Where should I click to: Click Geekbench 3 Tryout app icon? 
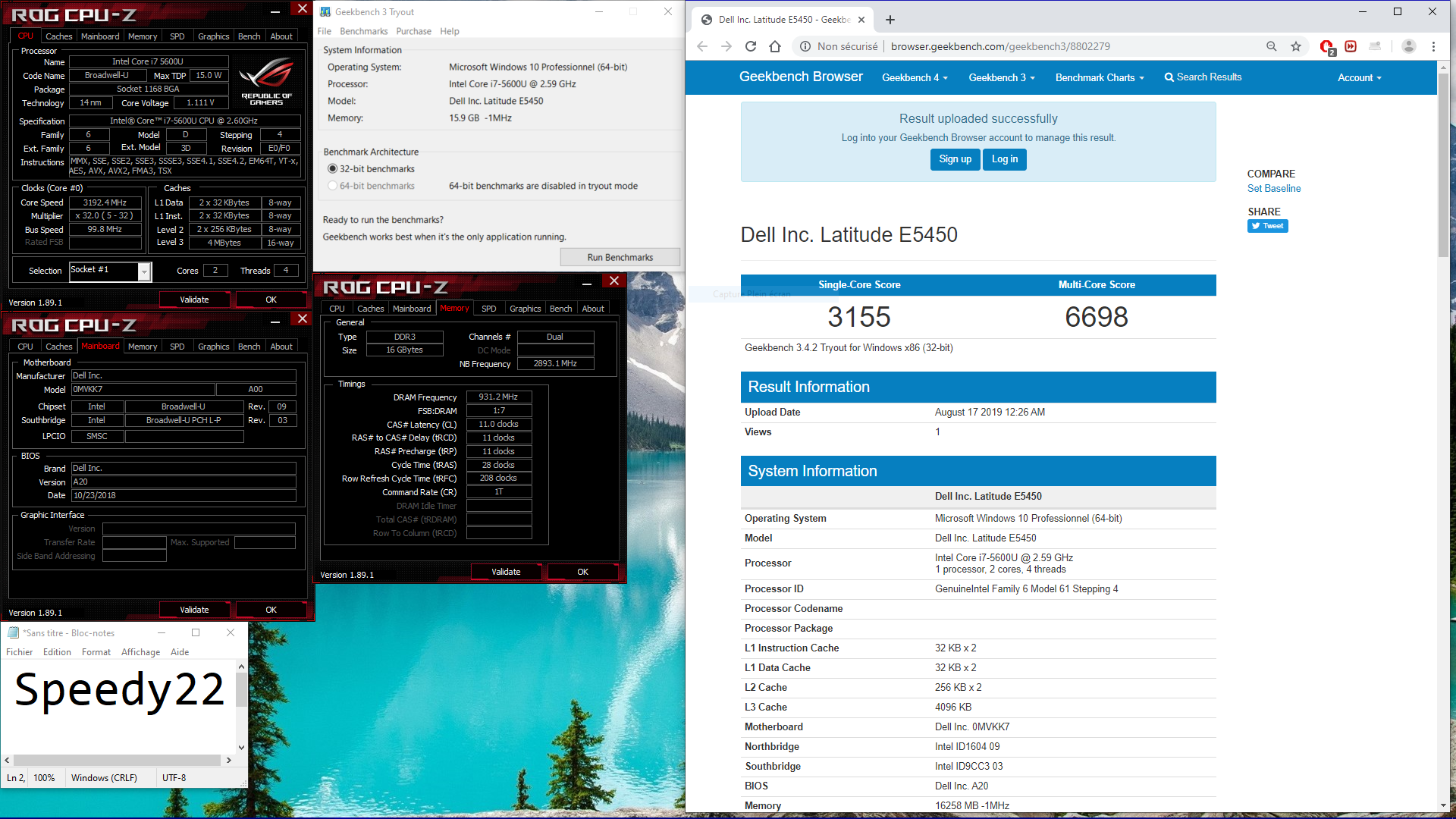click(325, 11)
